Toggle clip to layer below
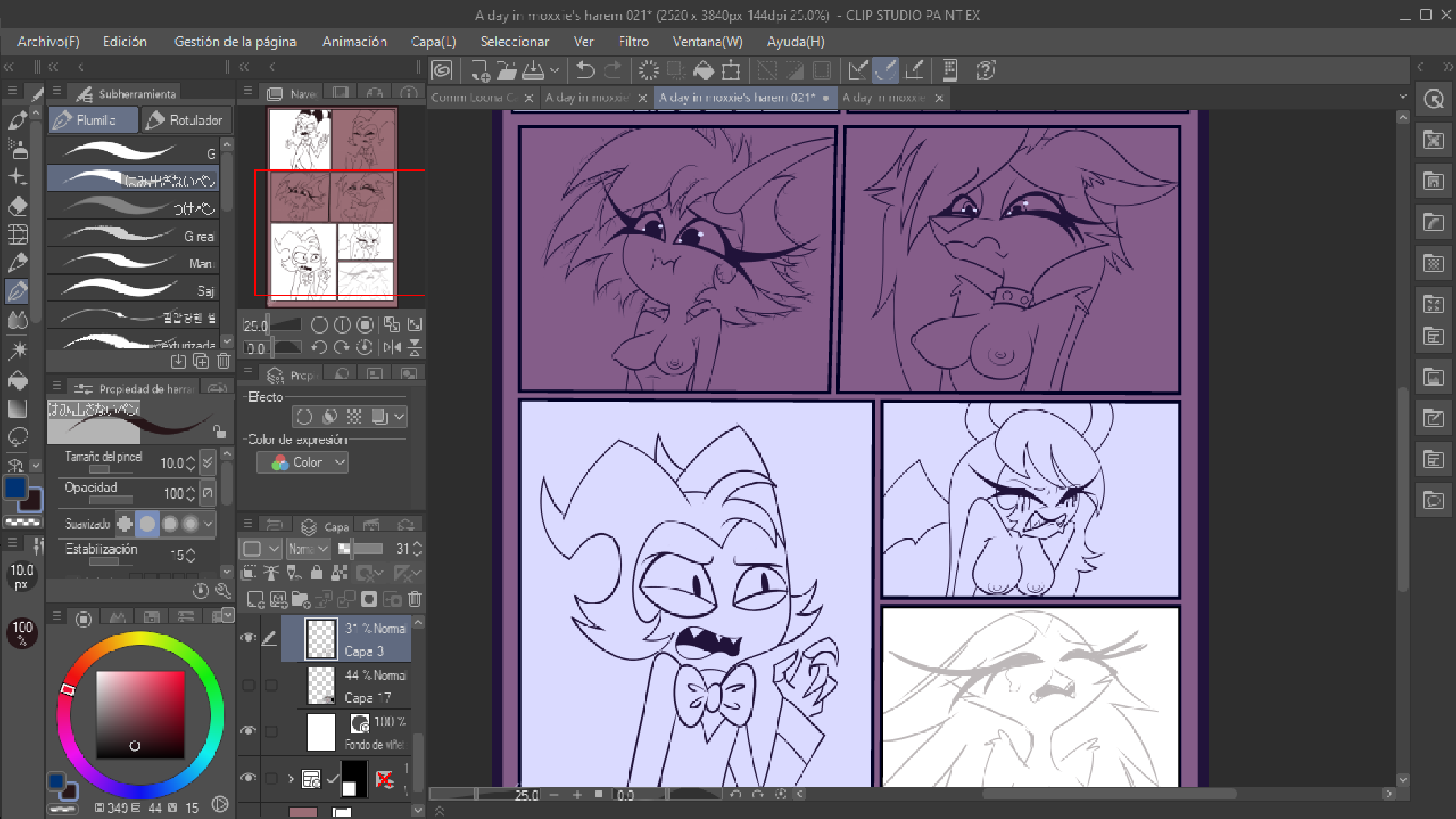This screenshot has height=819, width=1456. (x=249, y=573)
